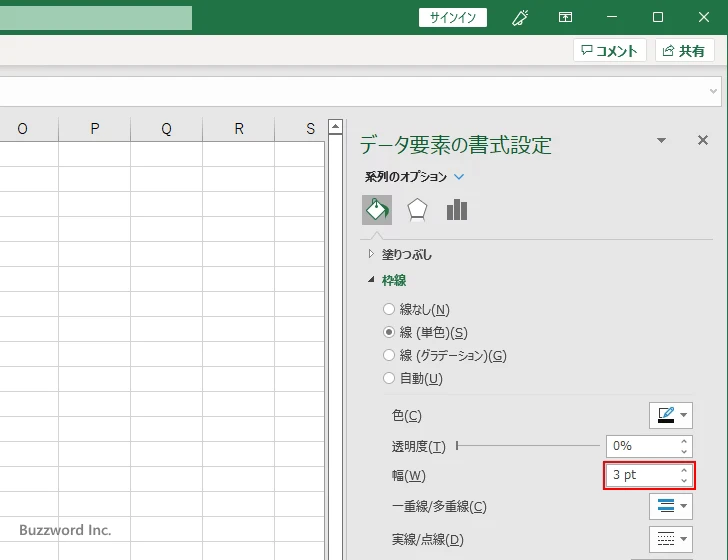Click the サインイン button
Image resolution: width=728 pixels, height=560 pixels.
tap(453, 17)
